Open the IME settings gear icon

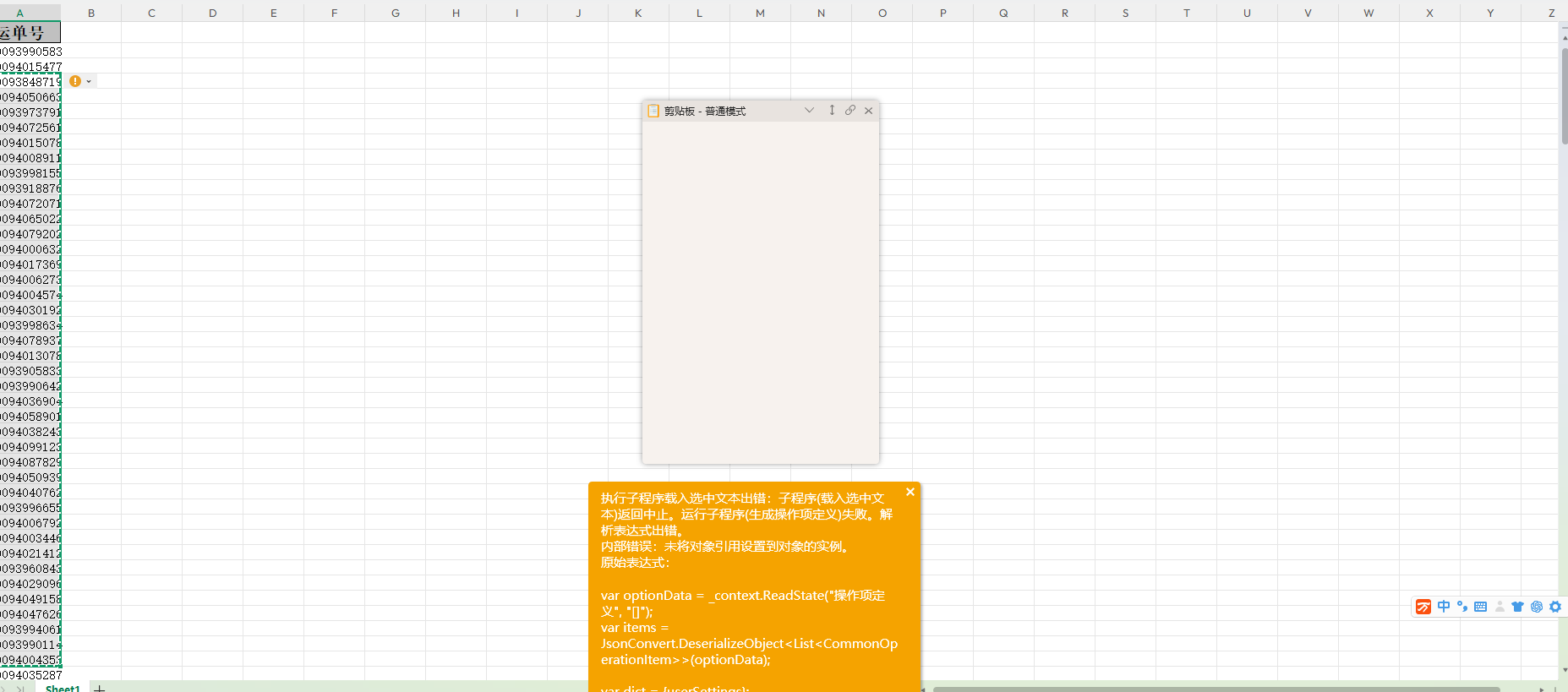pos(1555,607)
